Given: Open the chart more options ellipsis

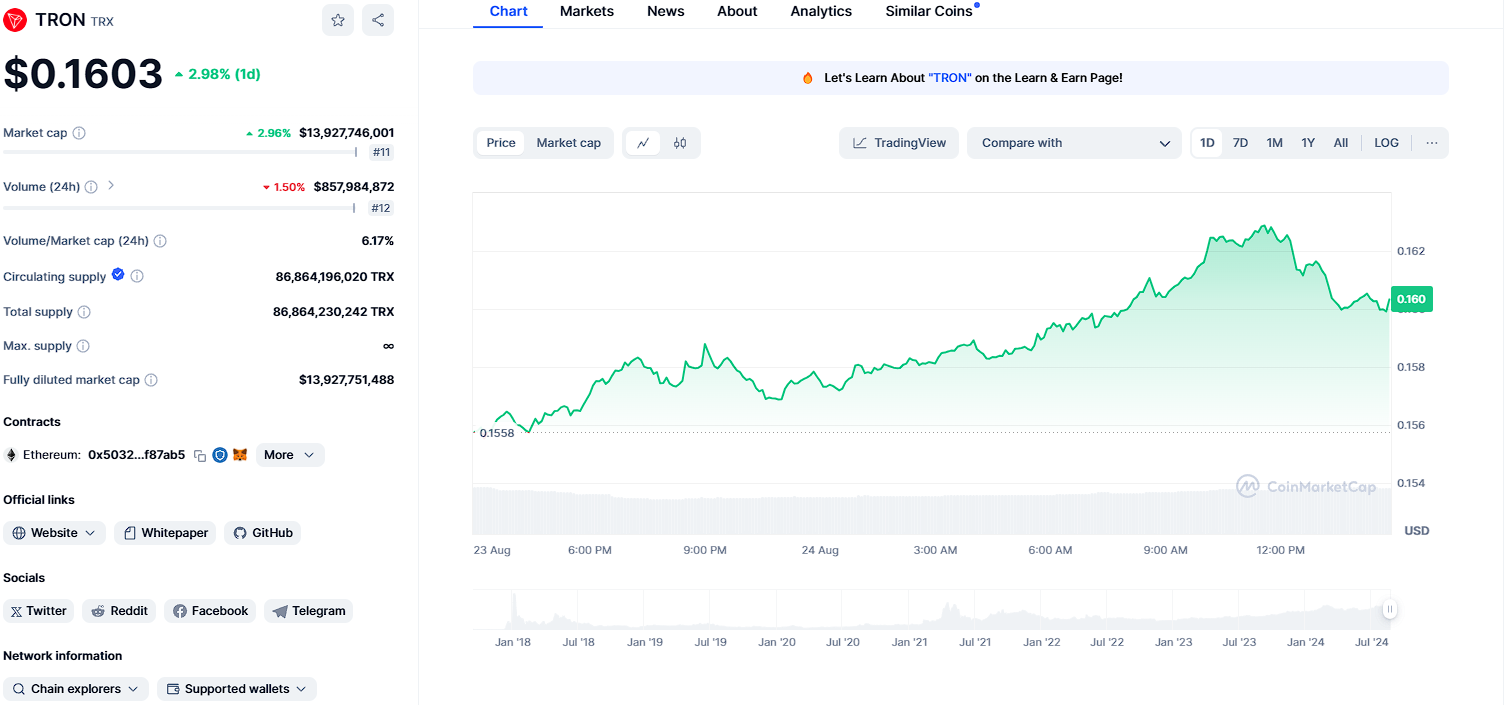Looking at the screenshot, I should coord(1432,143).
